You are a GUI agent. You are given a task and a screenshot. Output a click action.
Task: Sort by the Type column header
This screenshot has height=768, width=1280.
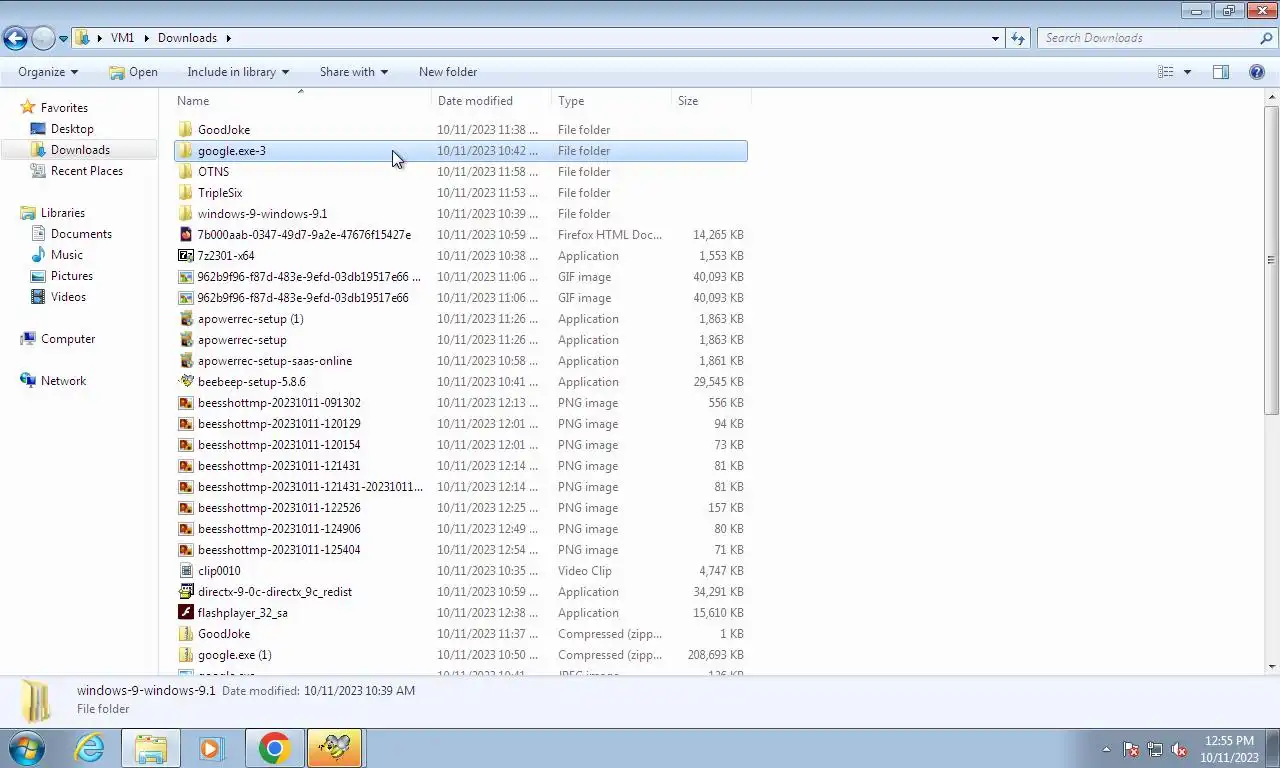(x=612, y=101)
